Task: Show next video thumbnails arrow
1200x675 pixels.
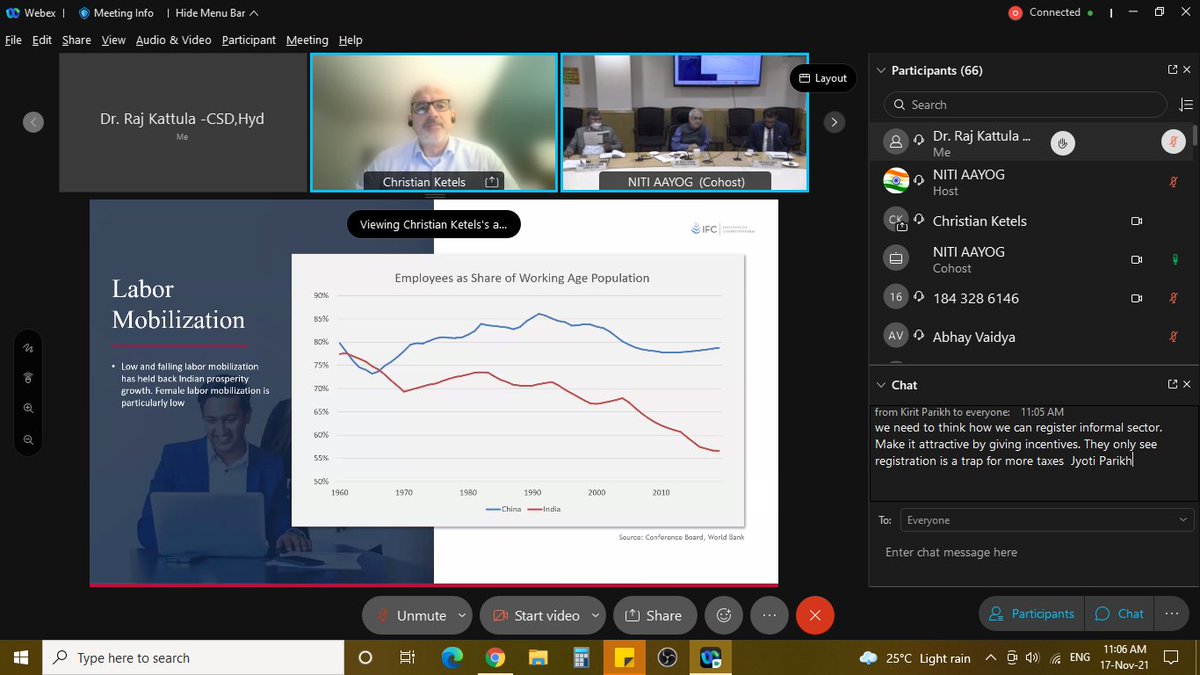Action: [835, 122]
